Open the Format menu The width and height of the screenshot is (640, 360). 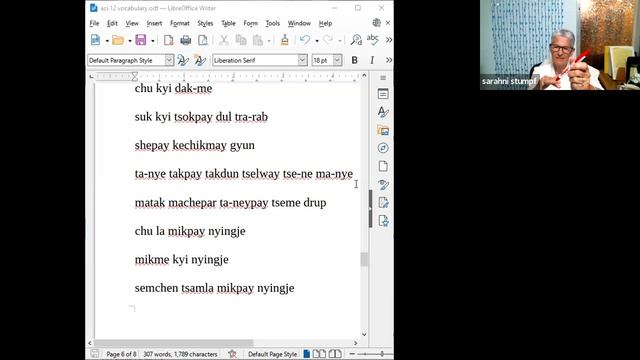(180, 23)
